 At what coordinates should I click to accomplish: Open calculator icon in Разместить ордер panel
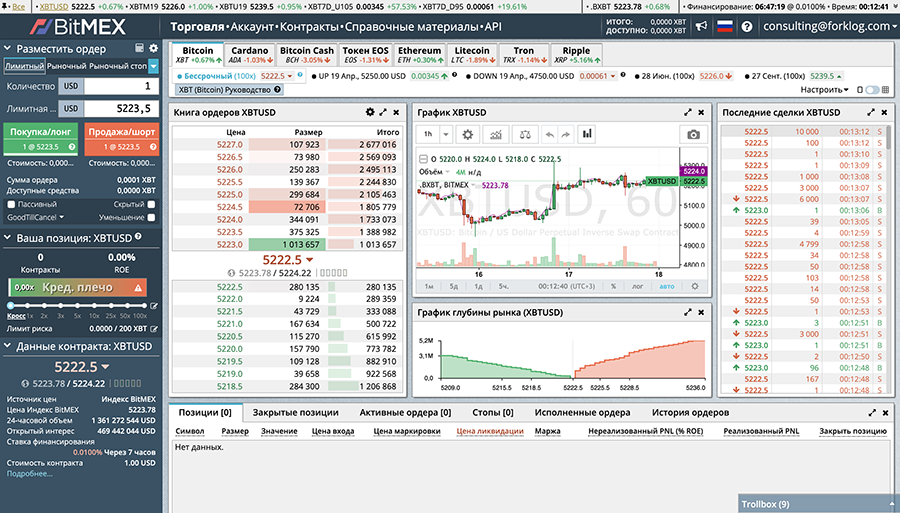(138, 48)
